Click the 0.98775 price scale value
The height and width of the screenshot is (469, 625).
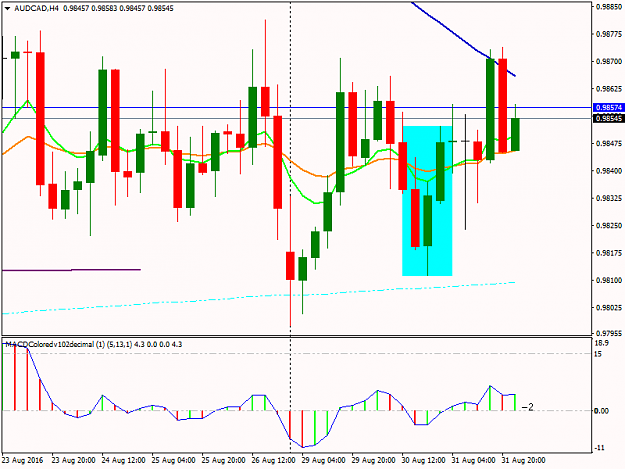pos(609,34)
